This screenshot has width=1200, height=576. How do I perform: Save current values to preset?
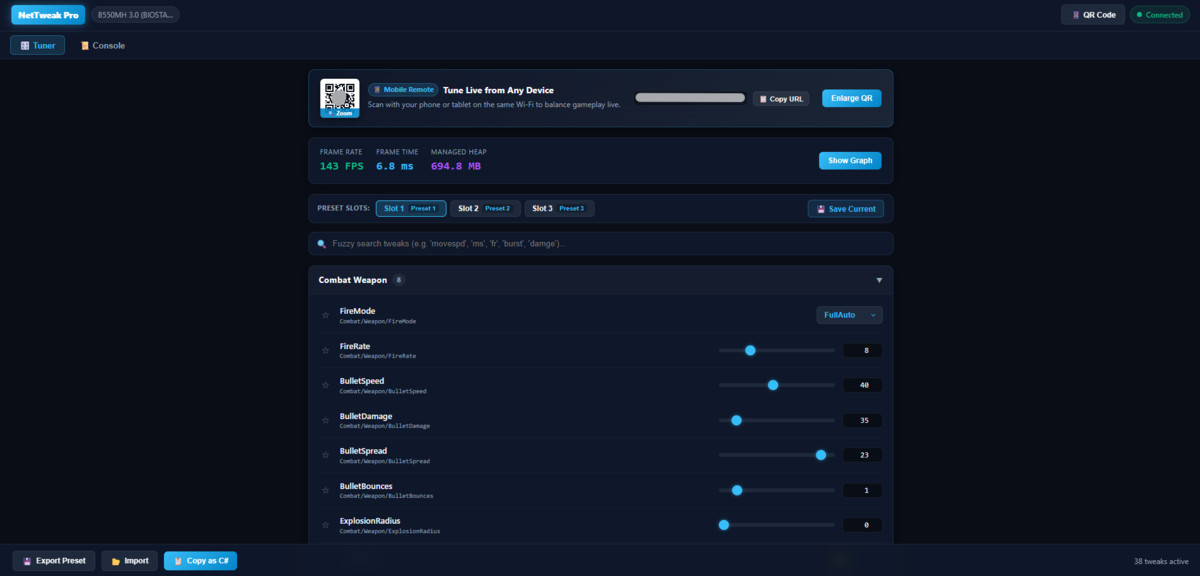[846, 209]
